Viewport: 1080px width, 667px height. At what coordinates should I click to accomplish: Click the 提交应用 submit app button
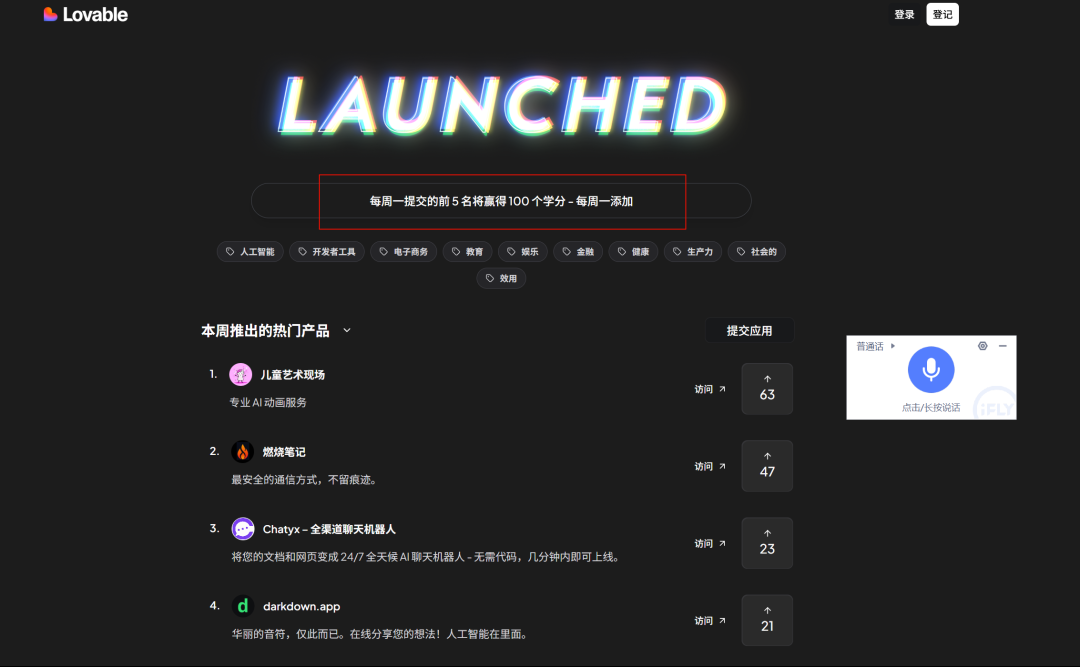[x=749, y=331]
